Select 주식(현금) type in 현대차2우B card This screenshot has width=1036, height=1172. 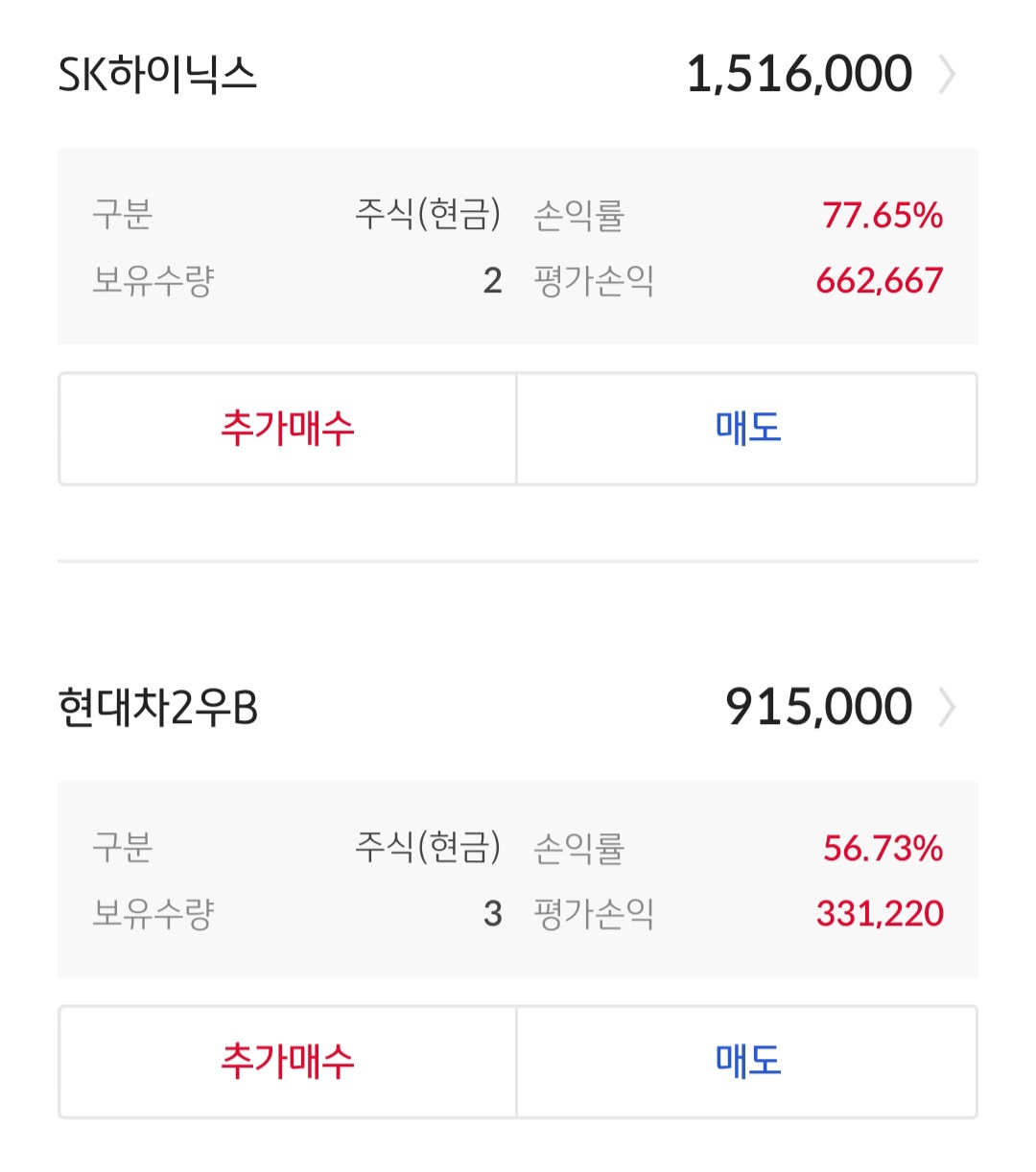428,848
